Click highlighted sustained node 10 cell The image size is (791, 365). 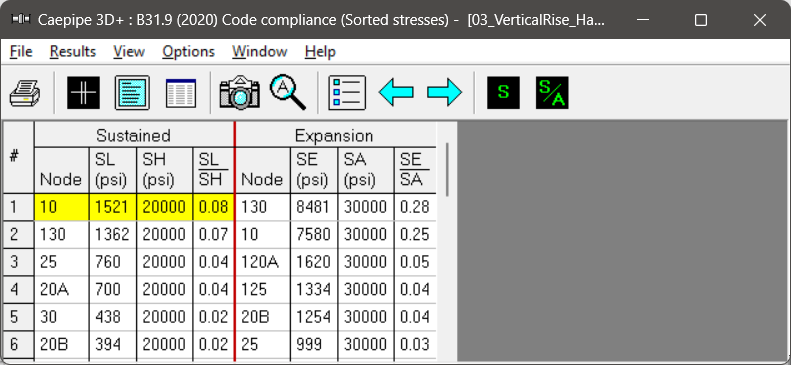coord(62,207)
